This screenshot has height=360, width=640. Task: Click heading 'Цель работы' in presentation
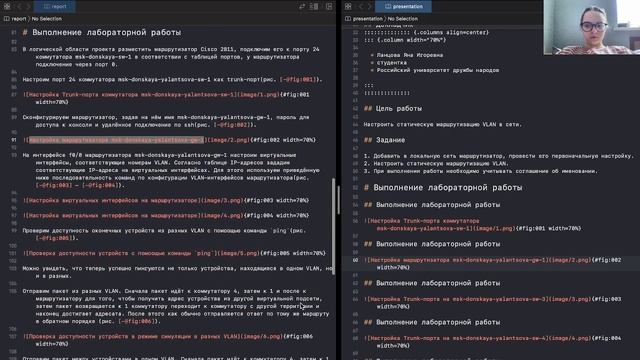point(398,109)
